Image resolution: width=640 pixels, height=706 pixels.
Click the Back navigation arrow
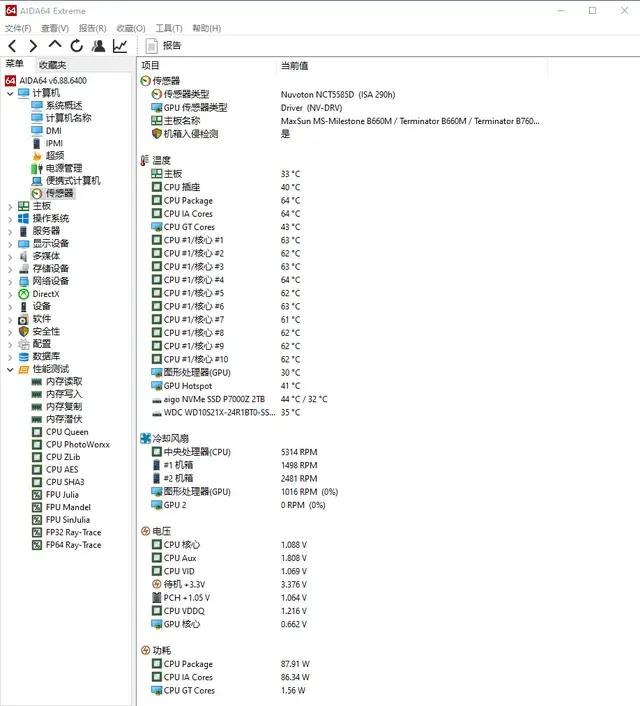(x=12, y=46)
